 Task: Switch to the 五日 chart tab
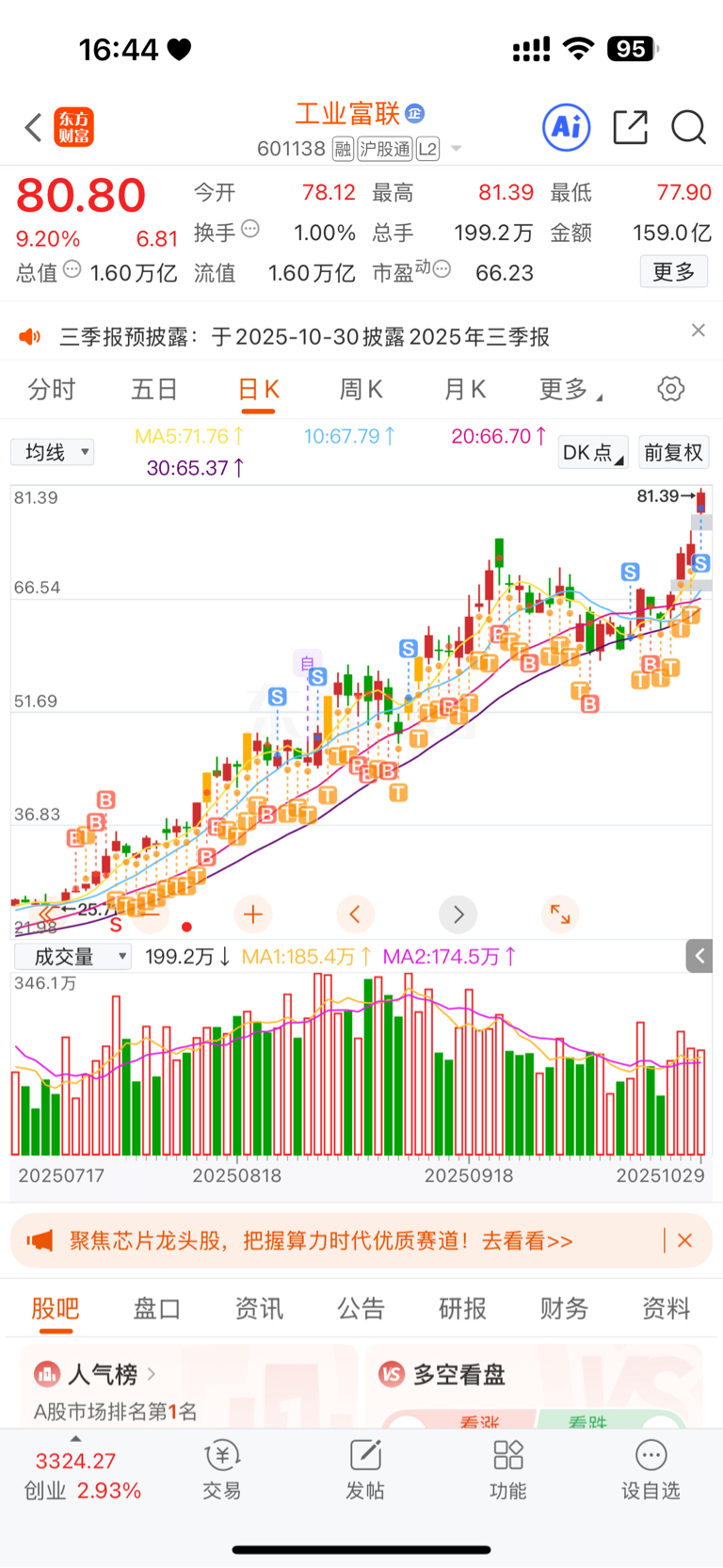[154, 389]
